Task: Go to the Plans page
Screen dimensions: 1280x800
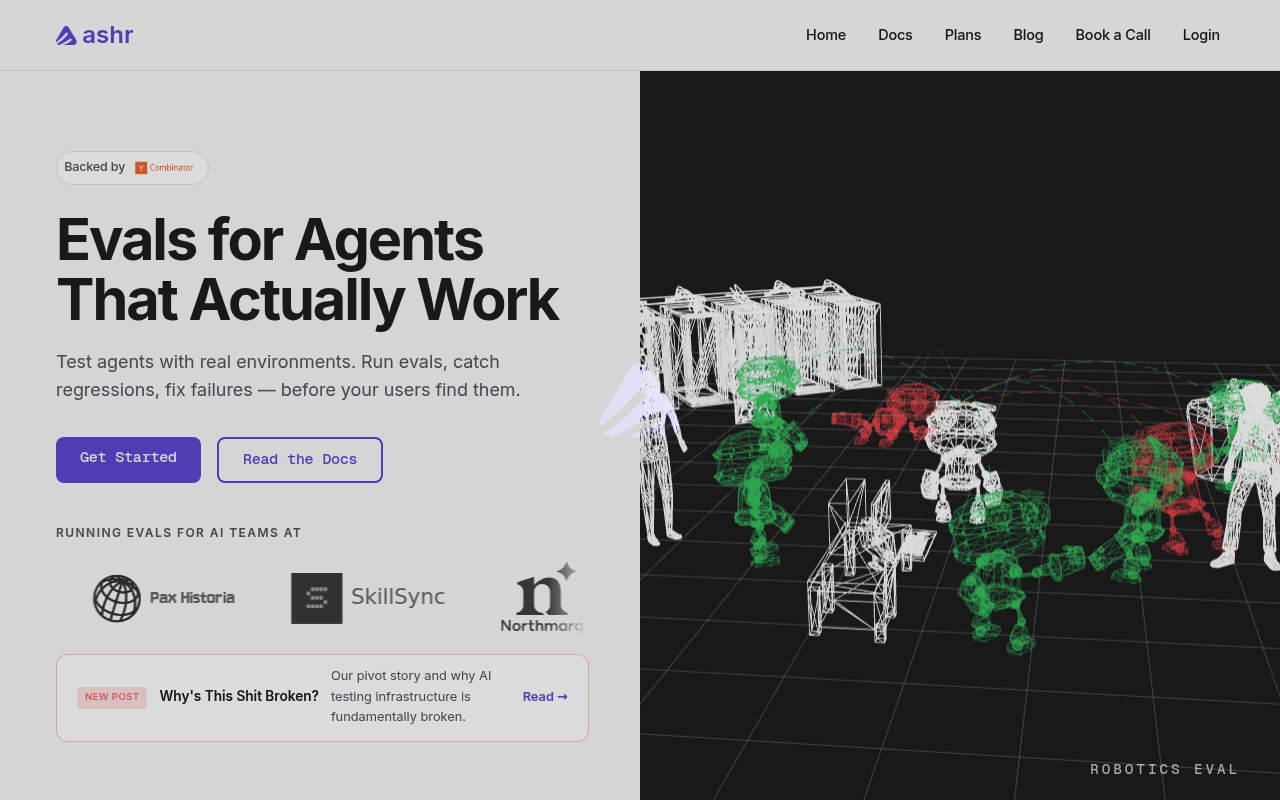Action: point(963,35)
